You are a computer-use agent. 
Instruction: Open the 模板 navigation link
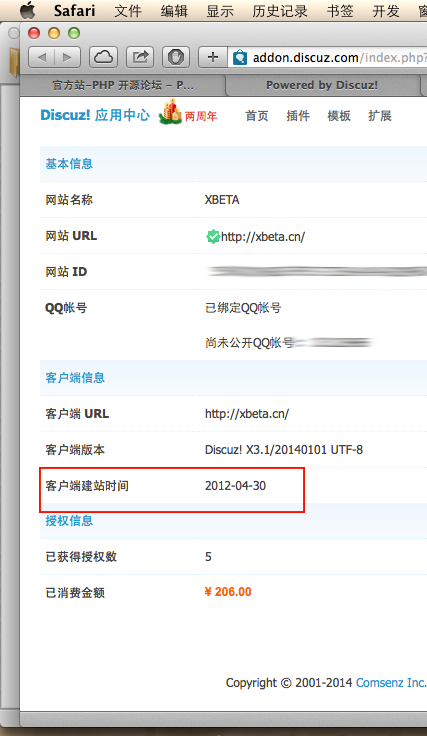click(x=339, y=115)
